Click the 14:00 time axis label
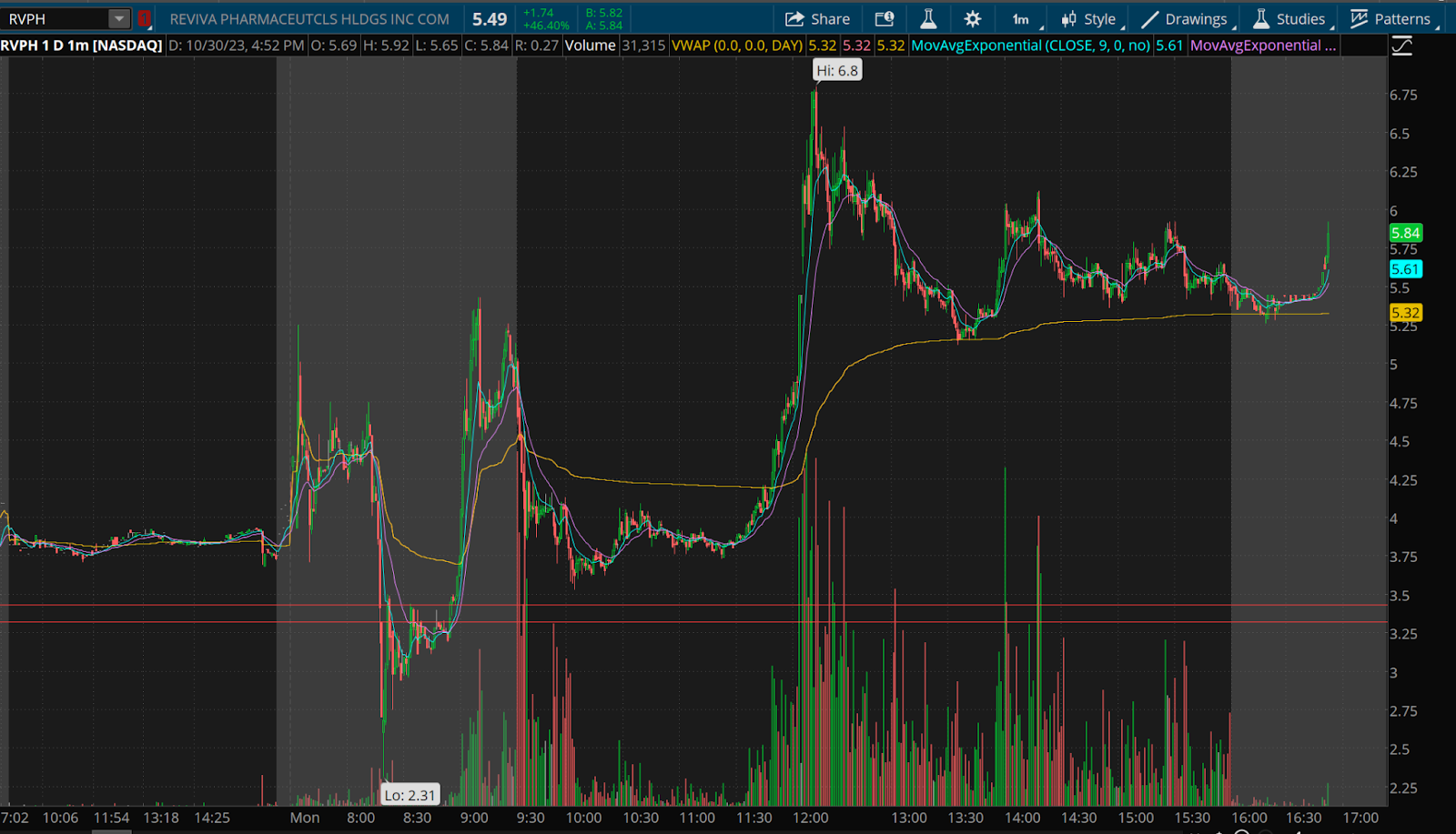This screenshot has height=834, width=1456. (x=1023, y=818)
